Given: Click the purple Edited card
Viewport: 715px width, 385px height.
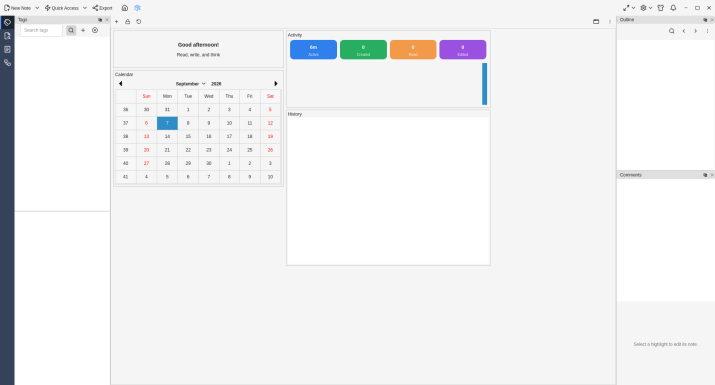Looking at the screenshot, I should [463, 50].
